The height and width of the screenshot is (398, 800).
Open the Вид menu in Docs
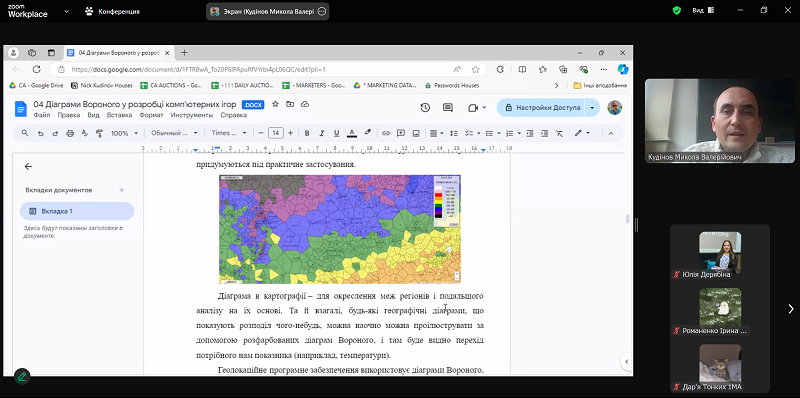[x=93, y=115]
